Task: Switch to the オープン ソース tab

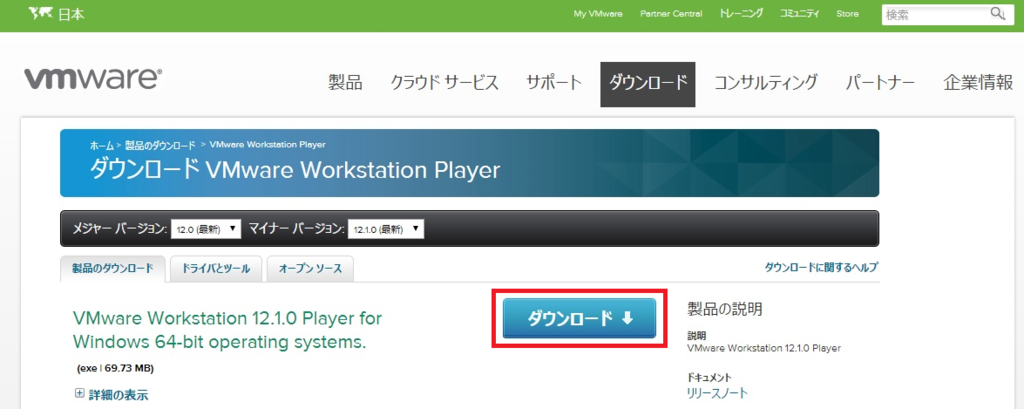Action: (310, 269)
